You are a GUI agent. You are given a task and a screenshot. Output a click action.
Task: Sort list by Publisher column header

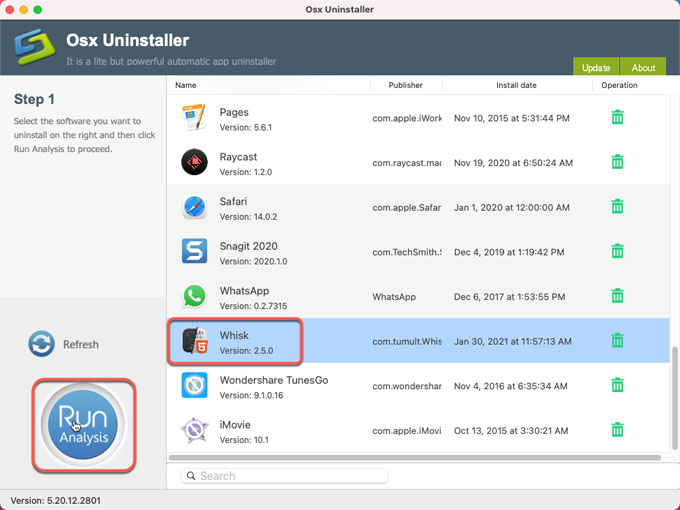point(405,85)
